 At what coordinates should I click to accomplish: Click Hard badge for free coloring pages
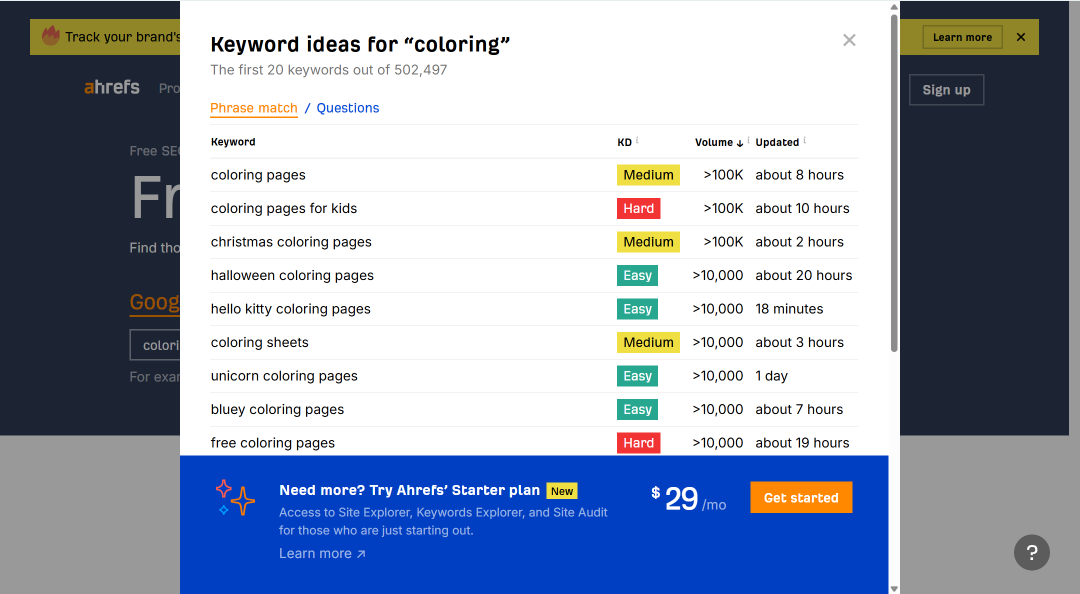coord(638,443)
